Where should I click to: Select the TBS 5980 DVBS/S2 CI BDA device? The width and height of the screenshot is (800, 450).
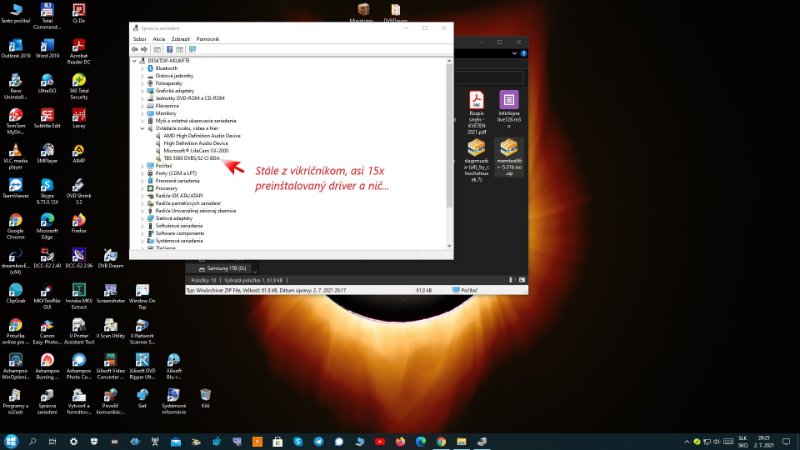tap(190, 158)
